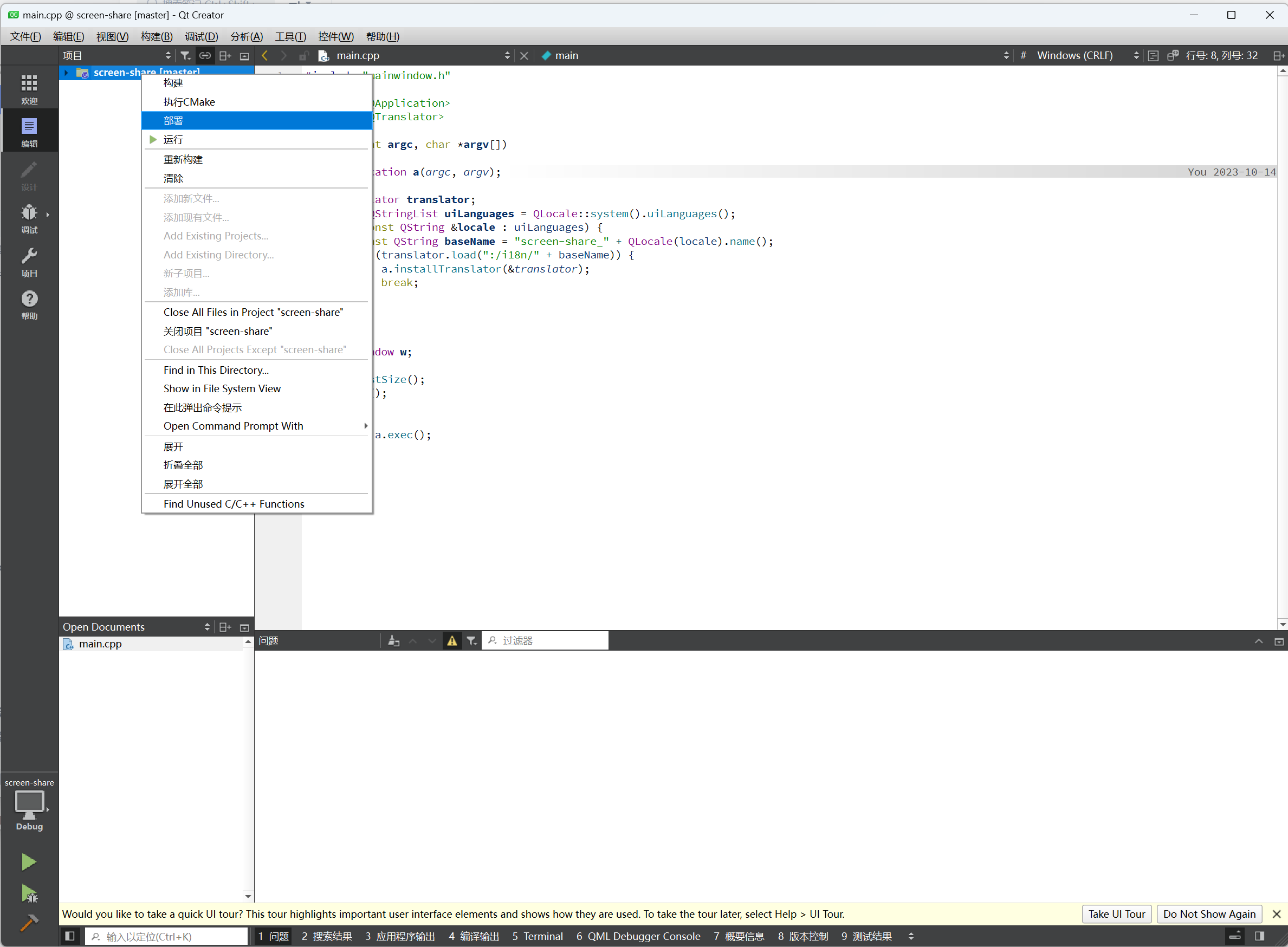Open the 构建(B) menu bar item

point(157,37)
